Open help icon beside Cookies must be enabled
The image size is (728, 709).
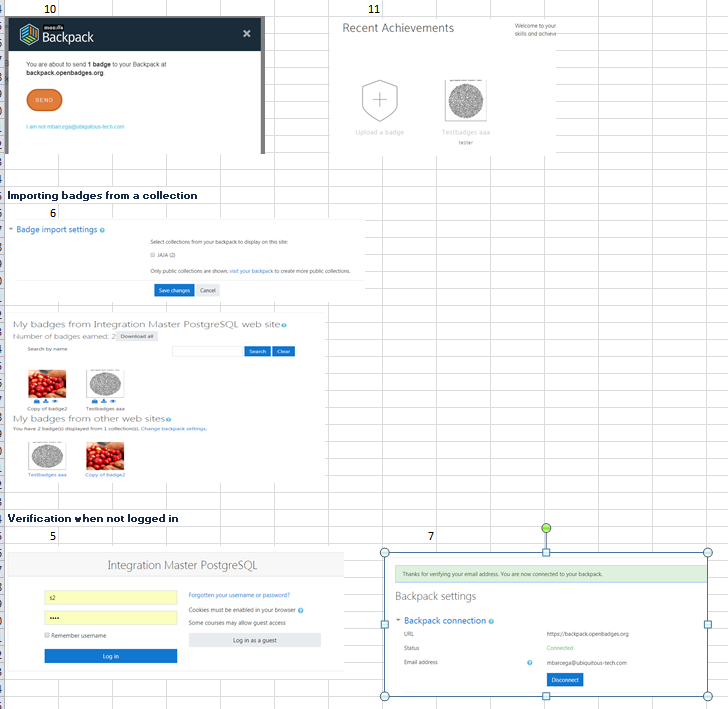[x=300, y=611]
